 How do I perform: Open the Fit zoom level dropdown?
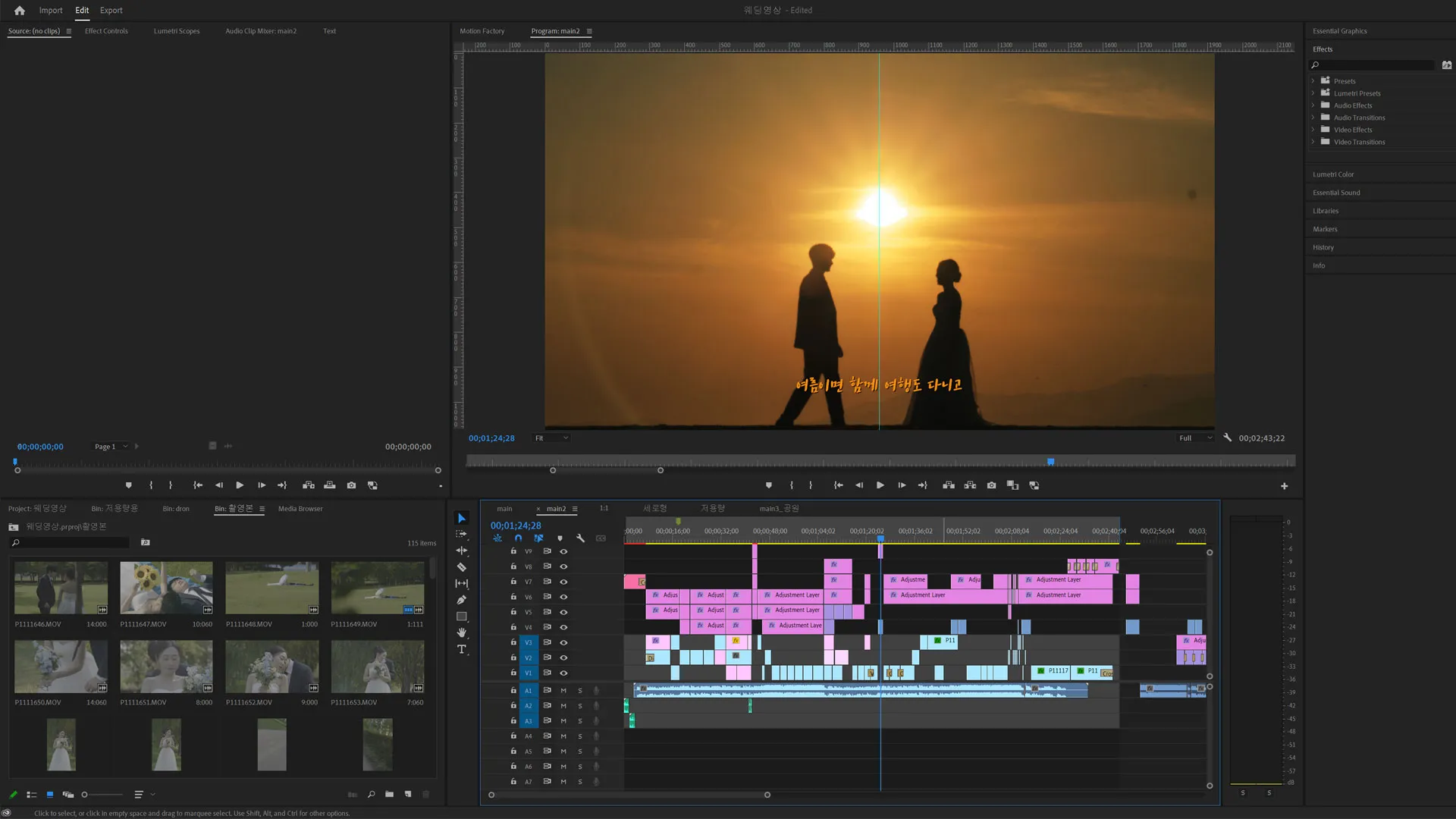pos(552,438)
